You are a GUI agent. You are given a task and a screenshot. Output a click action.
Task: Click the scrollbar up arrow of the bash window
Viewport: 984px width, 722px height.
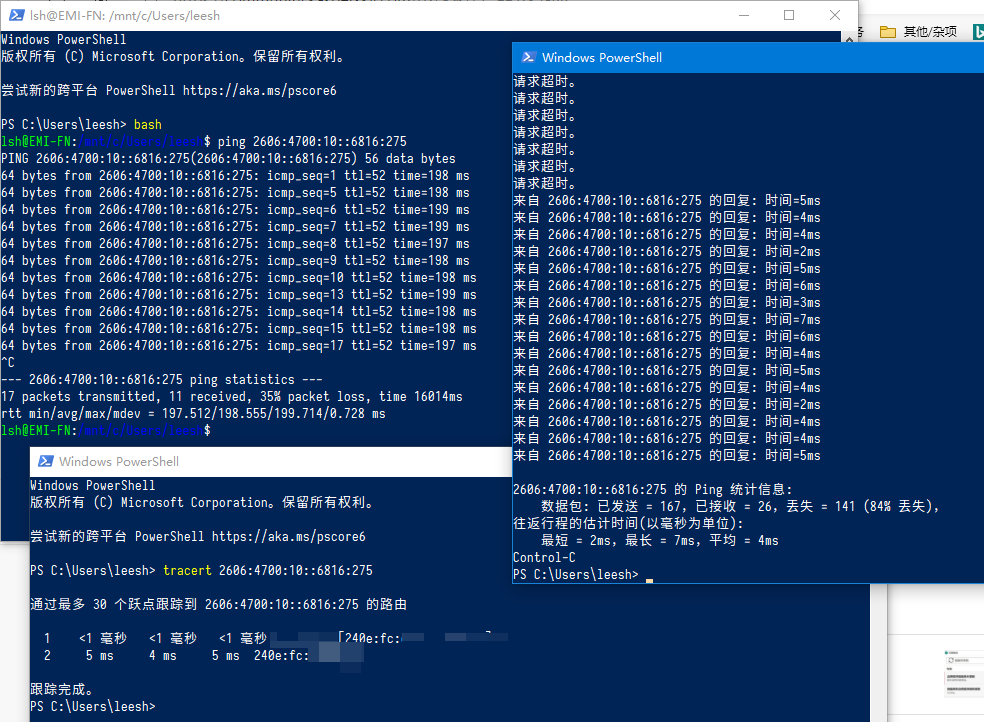(849, 38)
